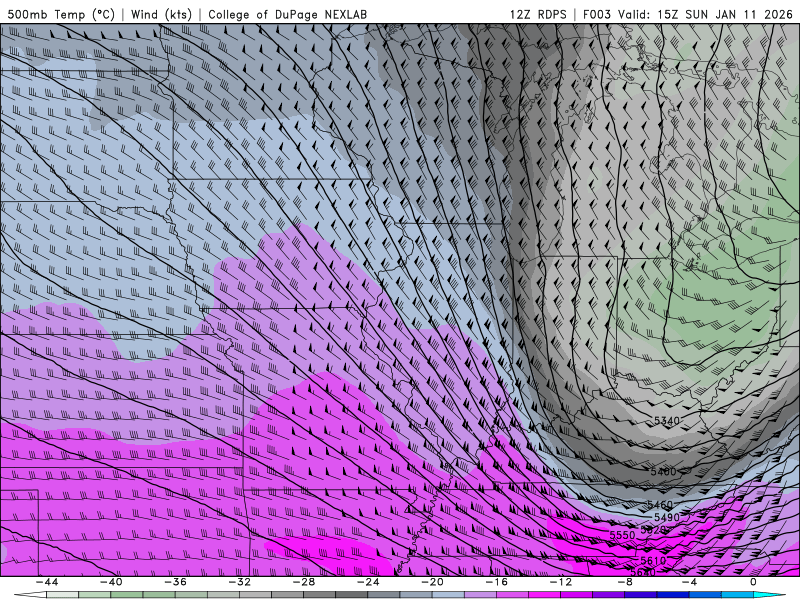800x600 pixels.
Task: Click the -20 value on the temperature scale
Action: pos(432,582)
